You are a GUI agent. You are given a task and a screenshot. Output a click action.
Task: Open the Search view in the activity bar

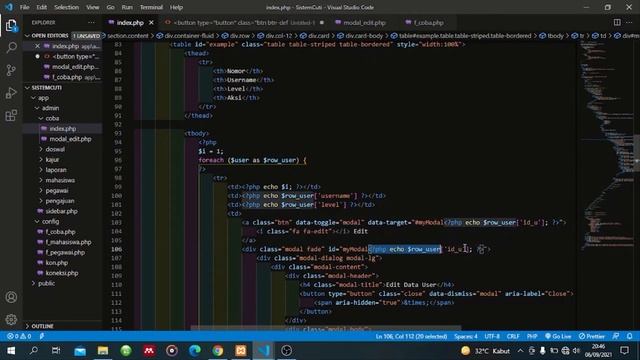click(x=11, y=48)
